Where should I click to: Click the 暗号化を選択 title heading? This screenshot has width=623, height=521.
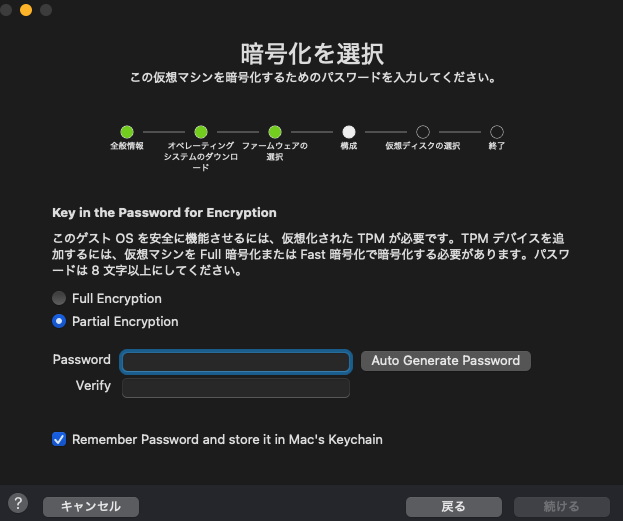312,53
